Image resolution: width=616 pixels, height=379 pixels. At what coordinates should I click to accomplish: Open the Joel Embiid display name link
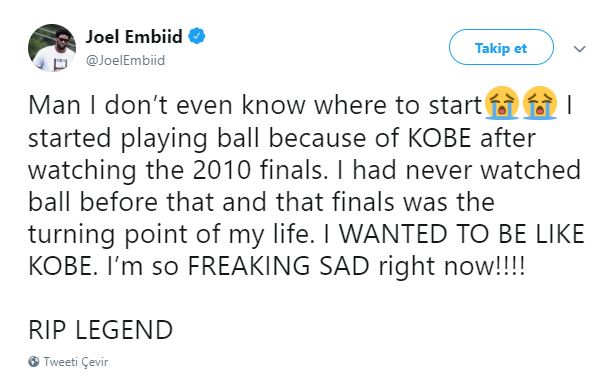134,37
